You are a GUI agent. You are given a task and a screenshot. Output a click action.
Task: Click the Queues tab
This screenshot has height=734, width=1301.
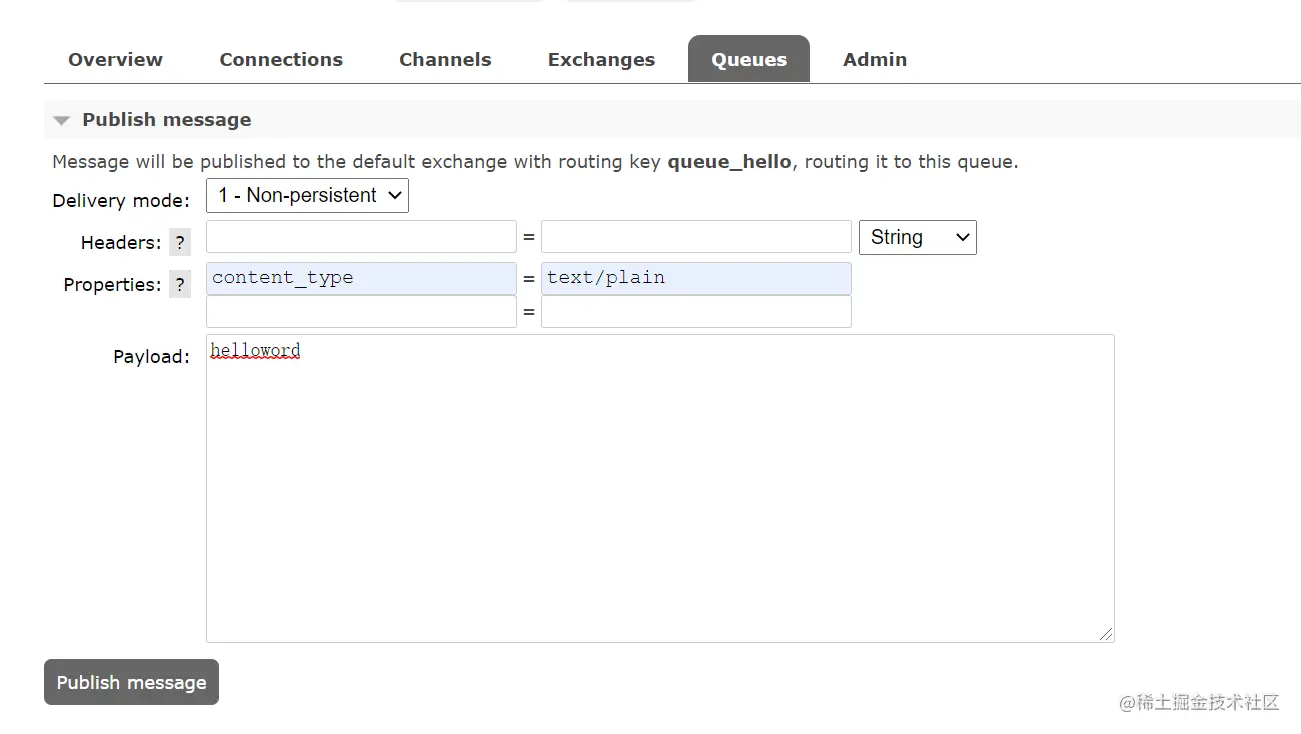tap(749, 60)
